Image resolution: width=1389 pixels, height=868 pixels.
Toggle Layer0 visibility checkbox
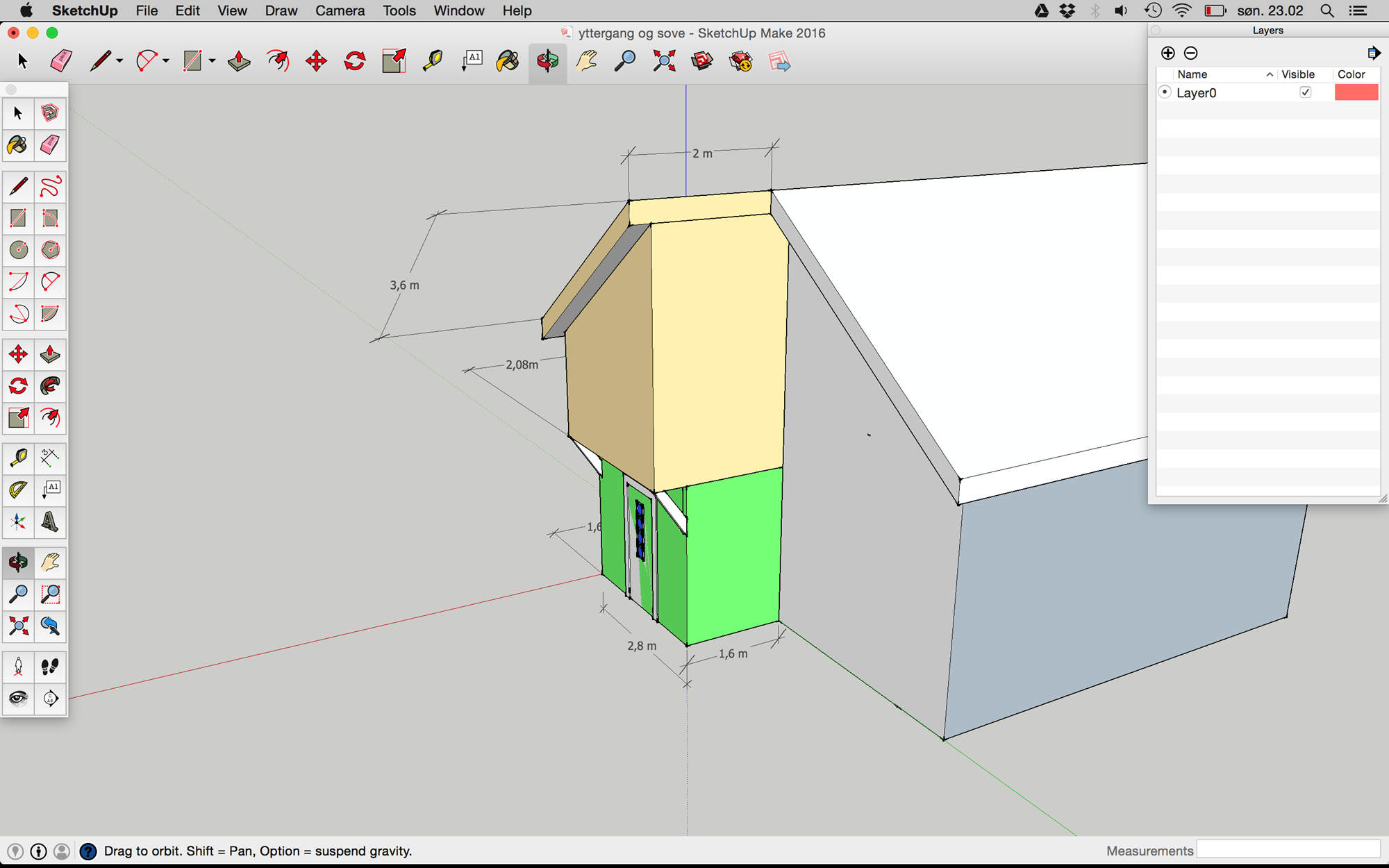click(1305, 92)
